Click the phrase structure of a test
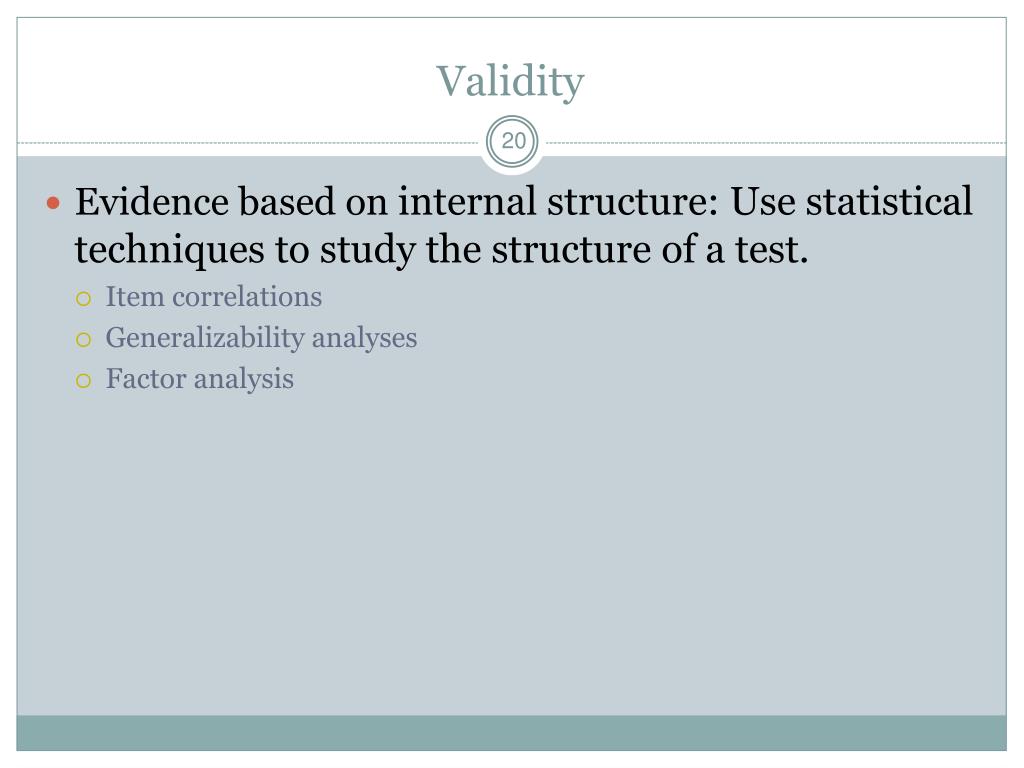 pyautogui.click(x=650, y=249)
